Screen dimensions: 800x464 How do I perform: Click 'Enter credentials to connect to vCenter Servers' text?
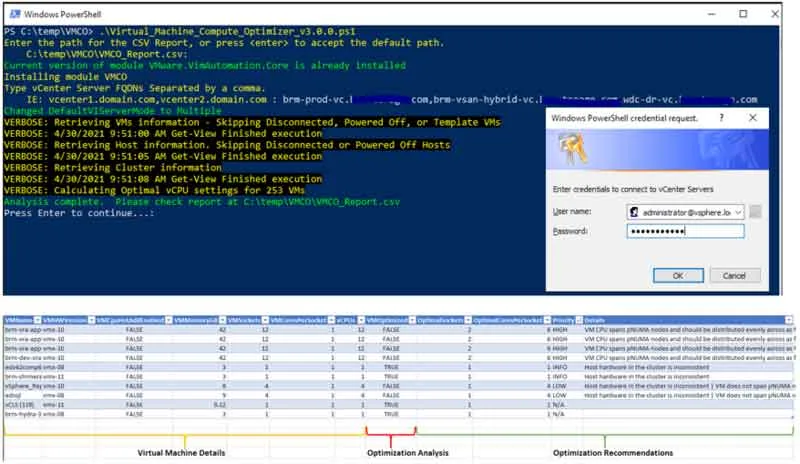coord(633,189)
